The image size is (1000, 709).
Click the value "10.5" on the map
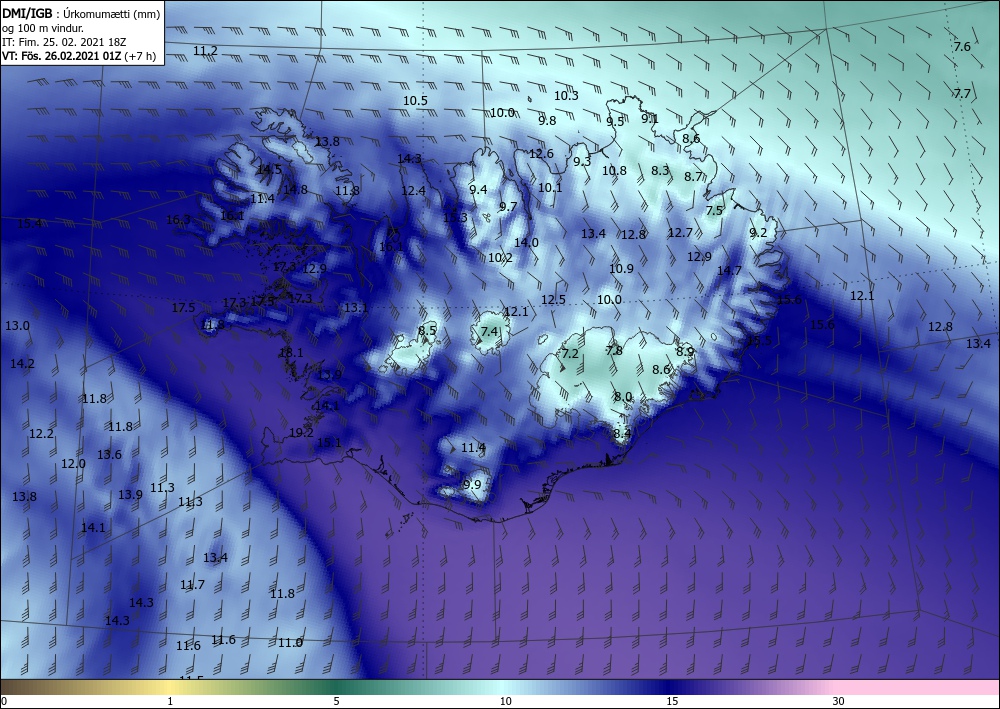pos(415,101)
